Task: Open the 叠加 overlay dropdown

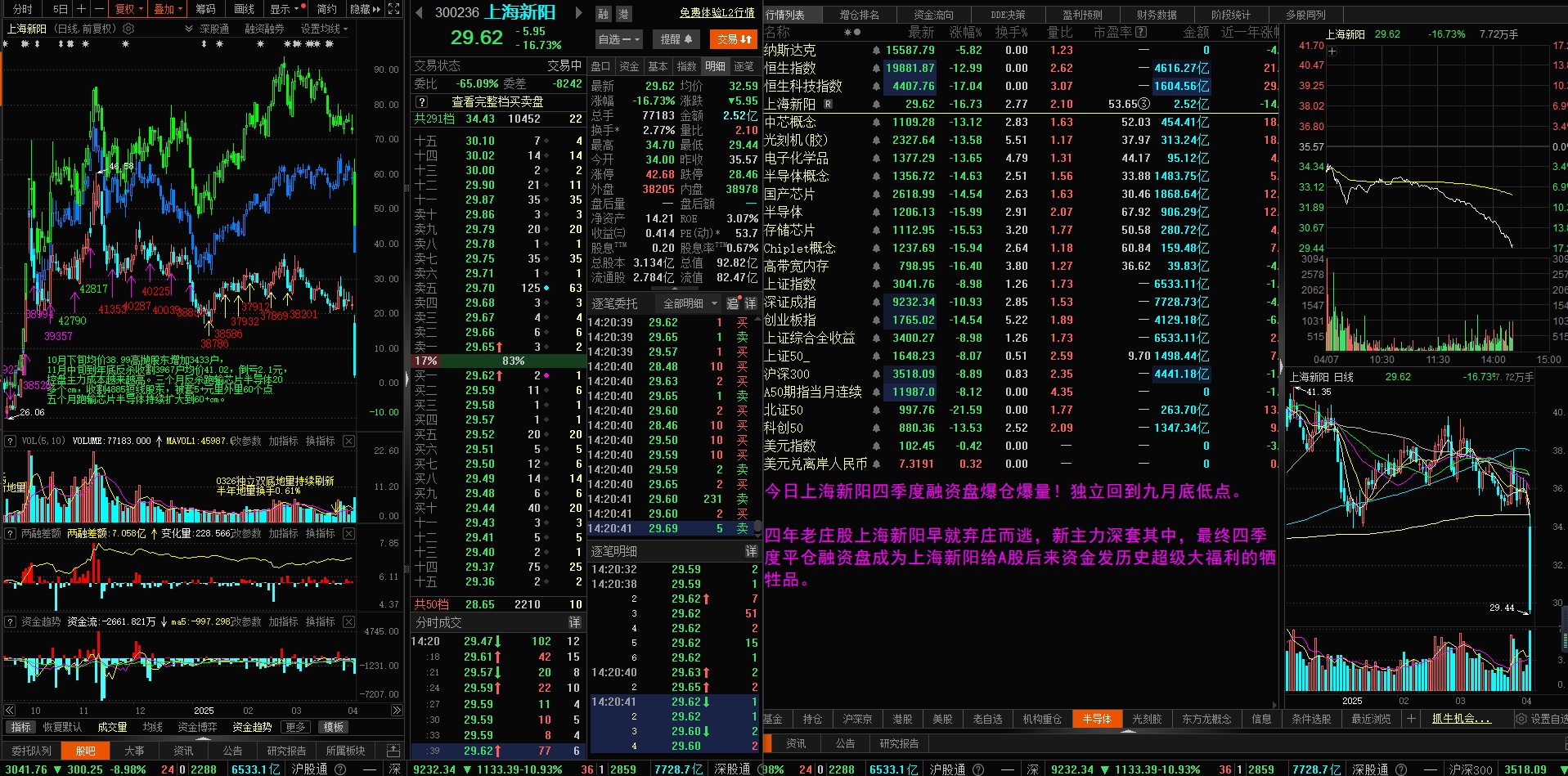Action: [168, 9]
